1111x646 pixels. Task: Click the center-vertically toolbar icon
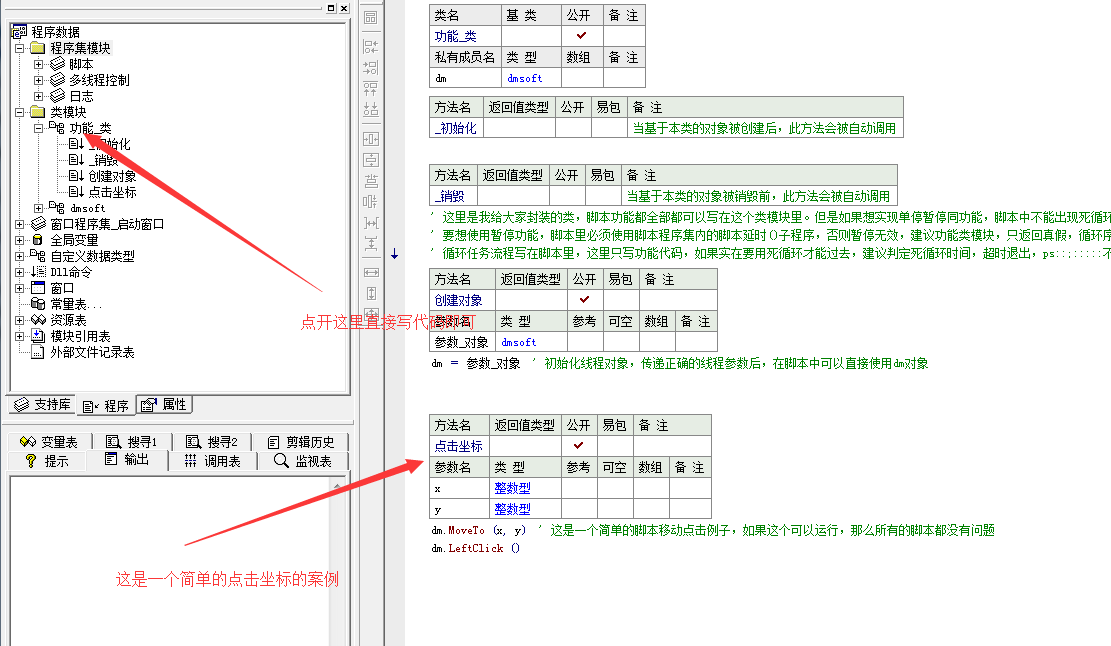[371, 160]
